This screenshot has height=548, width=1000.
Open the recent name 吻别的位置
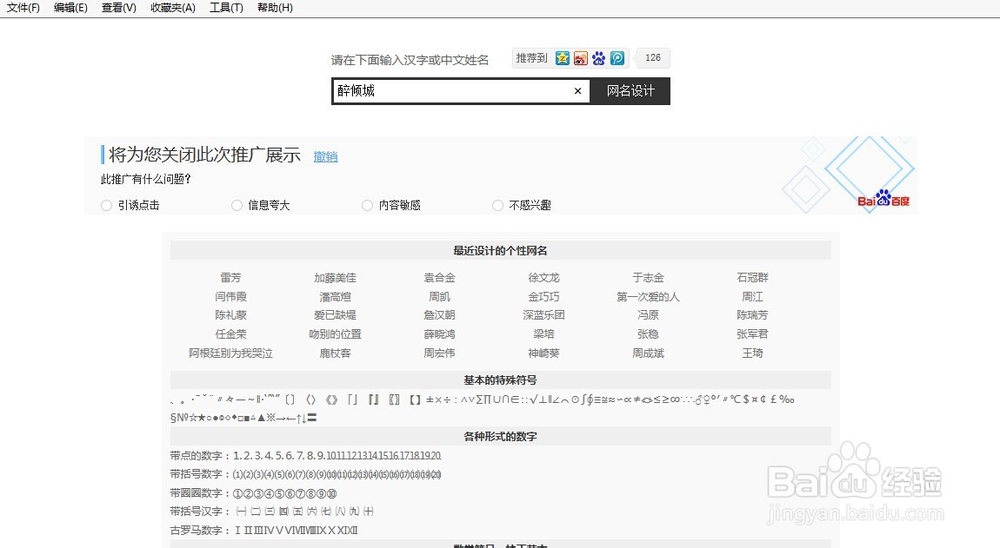click(335, 334)
